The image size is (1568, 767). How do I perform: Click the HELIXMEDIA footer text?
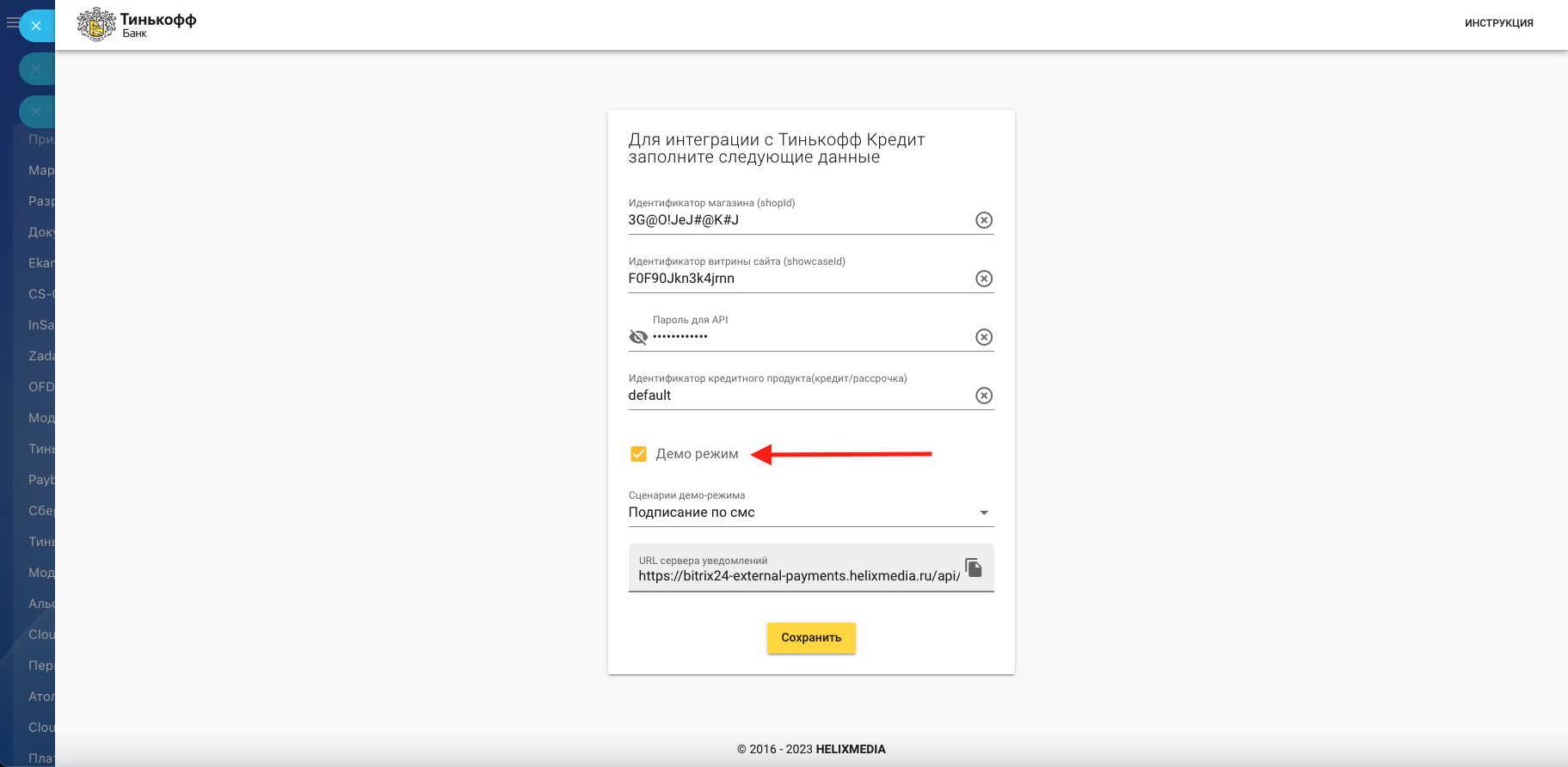click(x=851, y=749)
